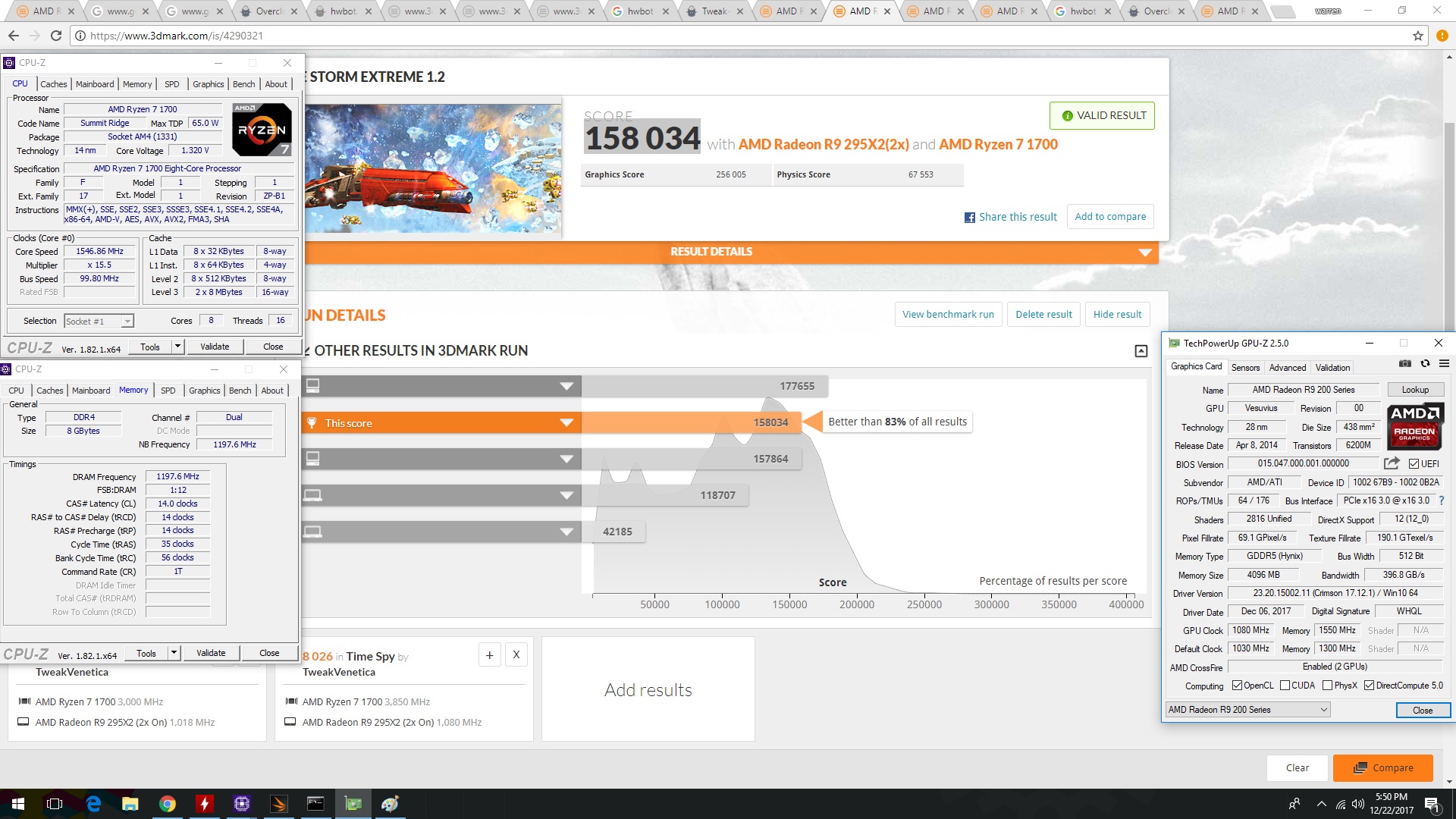Click the plus button on Time Spy card
The height and width of the screenshot is (819, 1456).
(490, 655)
